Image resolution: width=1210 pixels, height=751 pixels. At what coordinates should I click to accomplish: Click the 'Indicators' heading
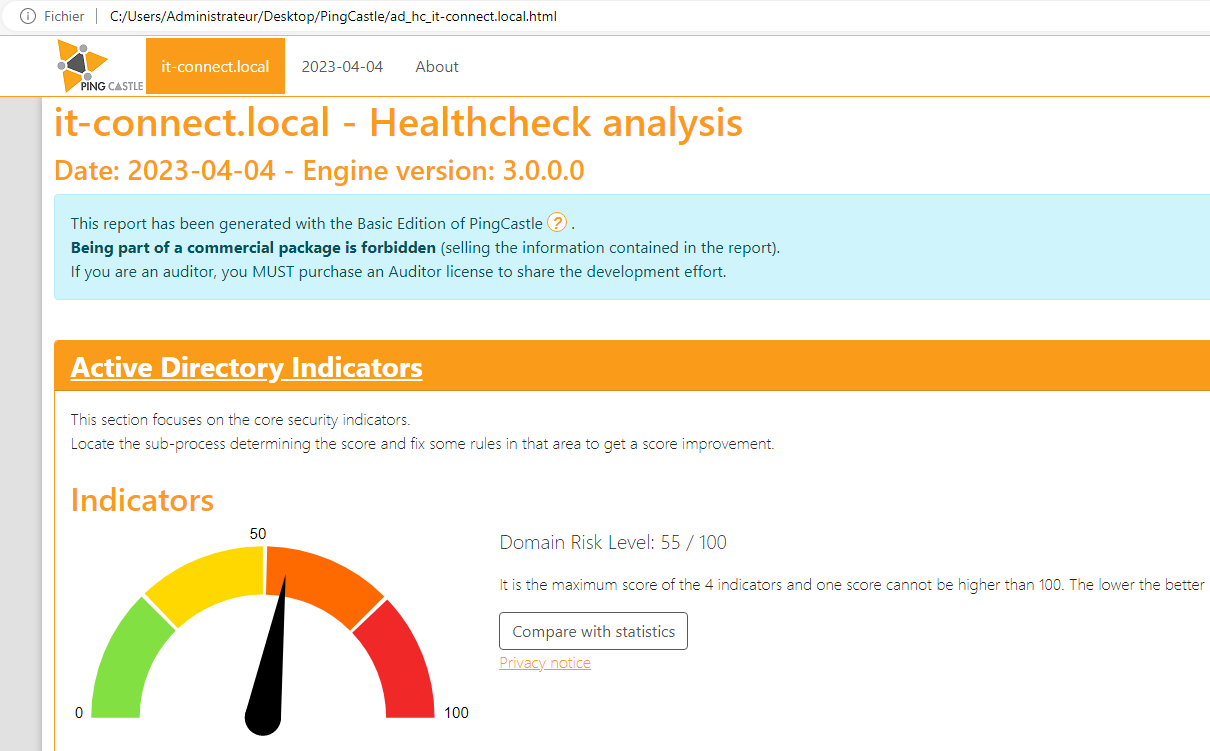coord(142,499)
